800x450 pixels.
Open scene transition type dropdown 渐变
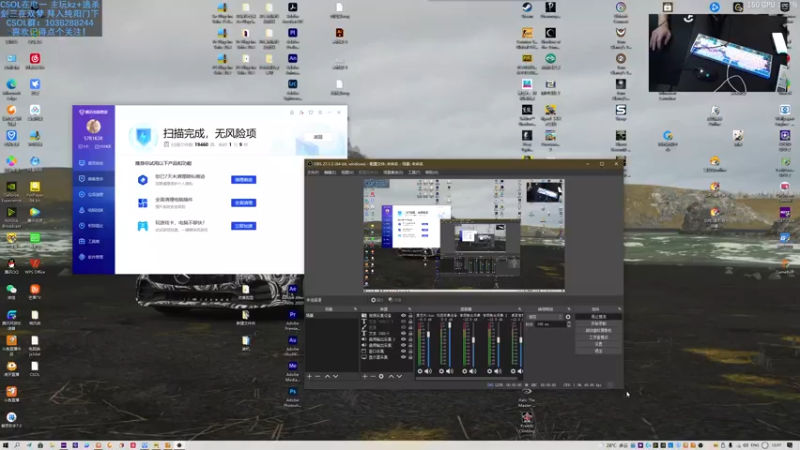(x=545, y=317)
